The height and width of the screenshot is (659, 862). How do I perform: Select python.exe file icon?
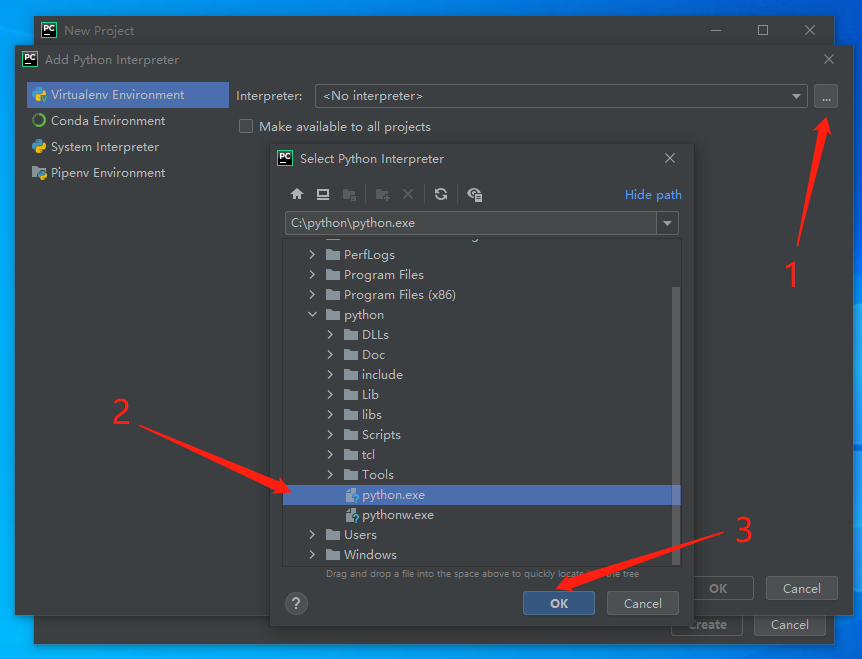point(352,495)
